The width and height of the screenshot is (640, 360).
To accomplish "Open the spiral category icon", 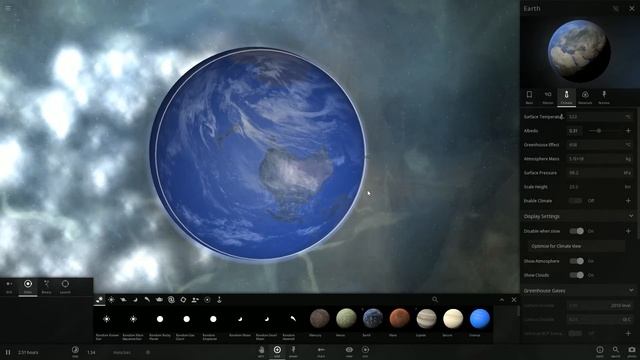I will click(171, 300).
